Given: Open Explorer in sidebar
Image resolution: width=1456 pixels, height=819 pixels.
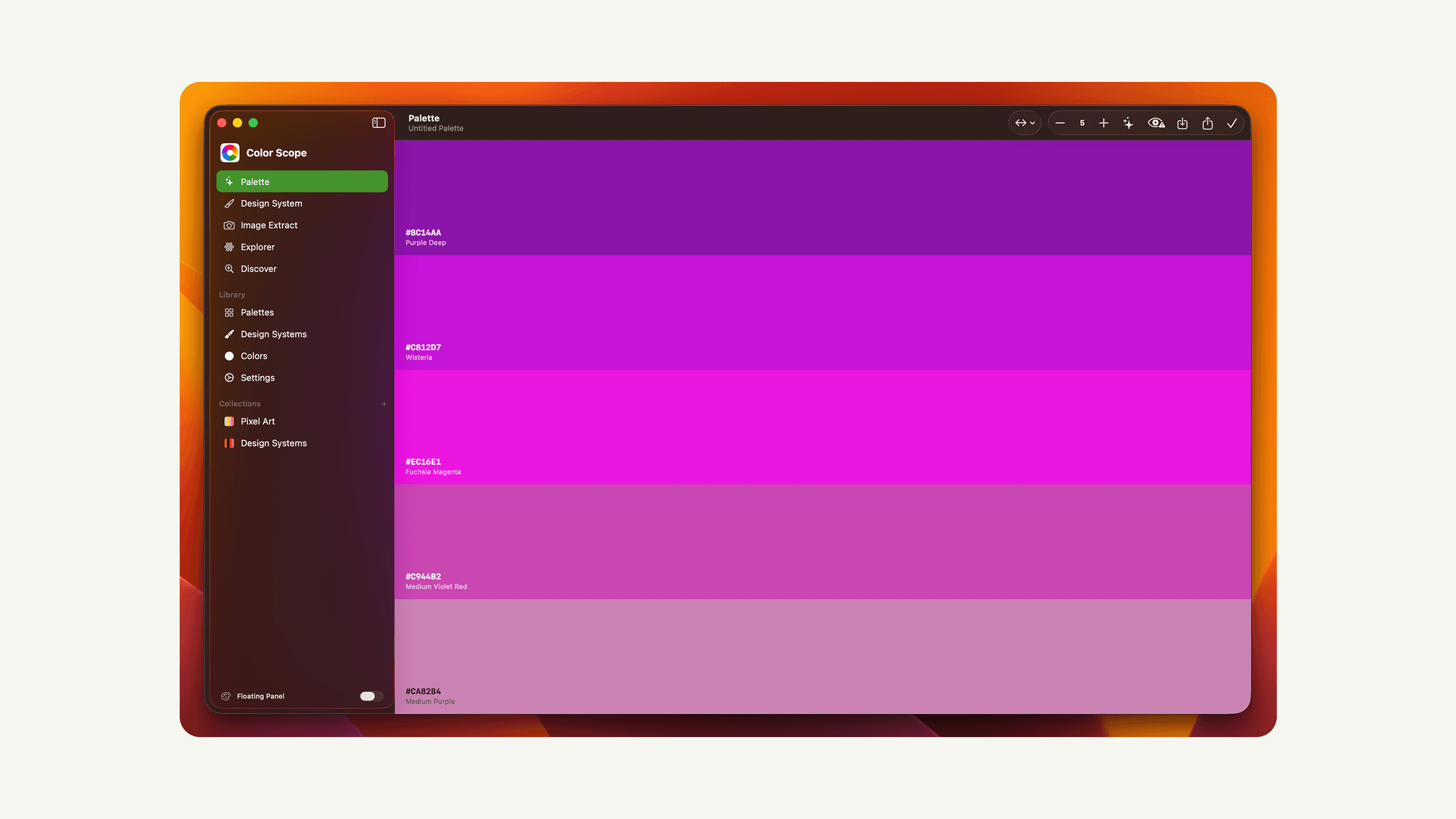Looking at the screenshot, I should (302, 247).
